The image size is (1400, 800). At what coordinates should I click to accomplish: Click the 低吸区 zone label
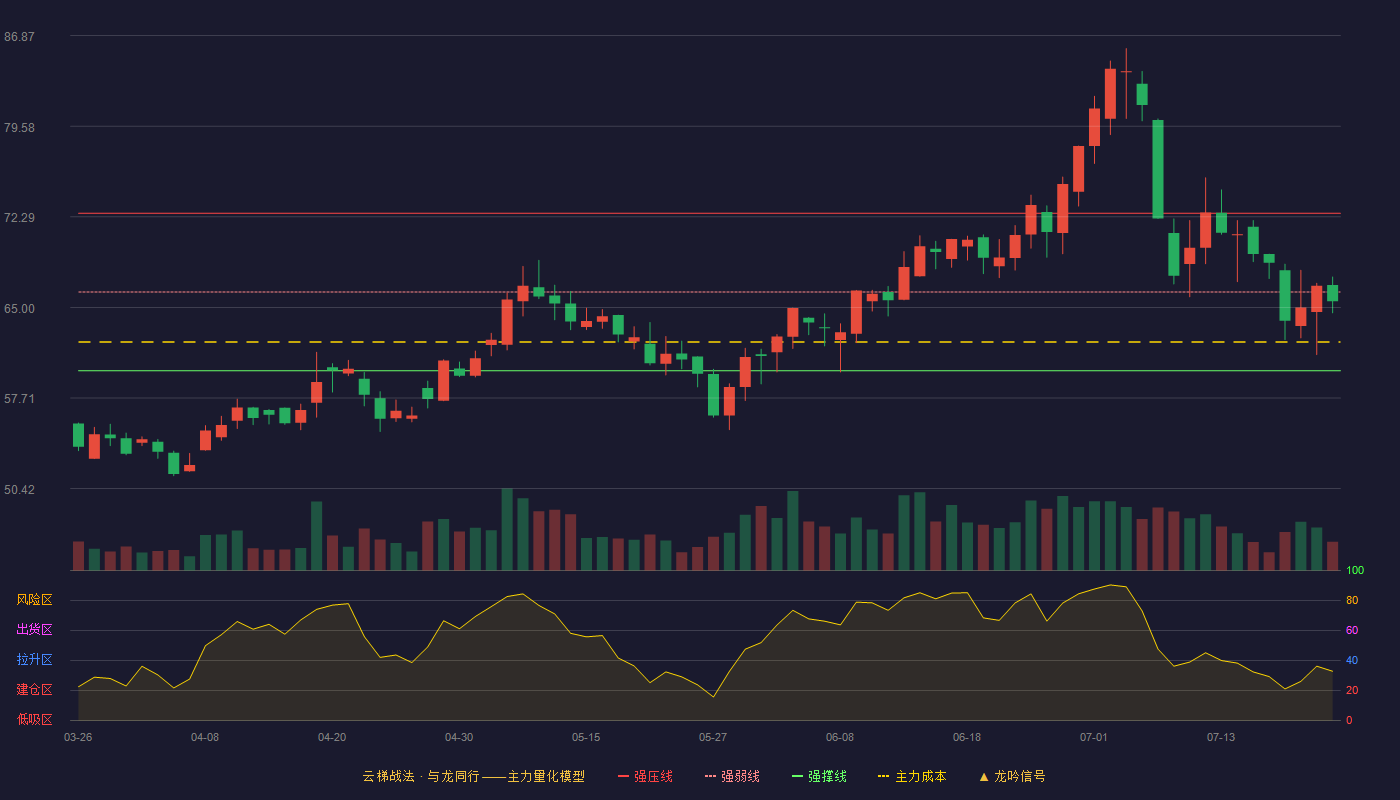(34, 720)
